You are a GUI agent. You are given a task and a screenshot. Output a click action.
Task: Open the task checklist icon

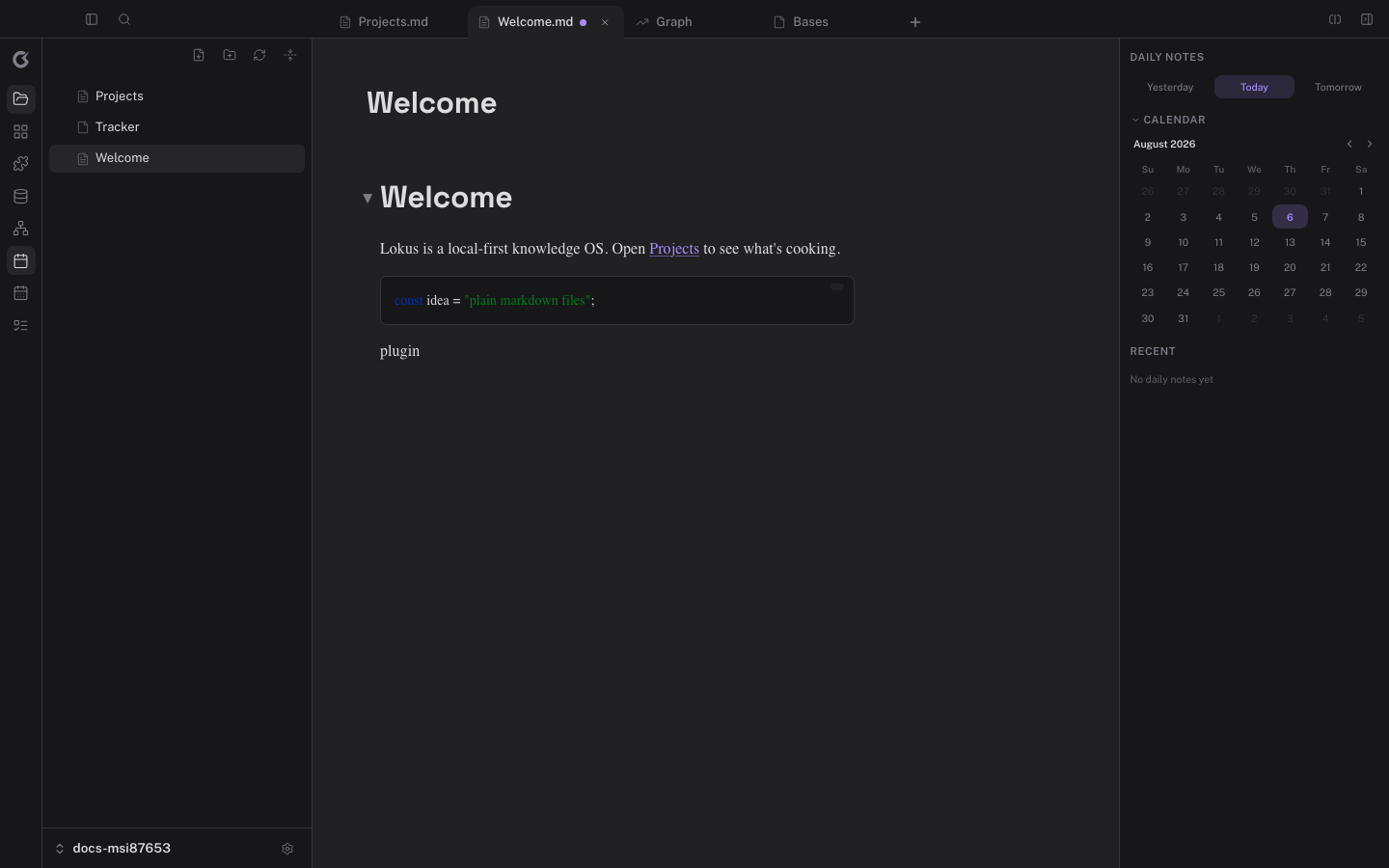(21, 326)
